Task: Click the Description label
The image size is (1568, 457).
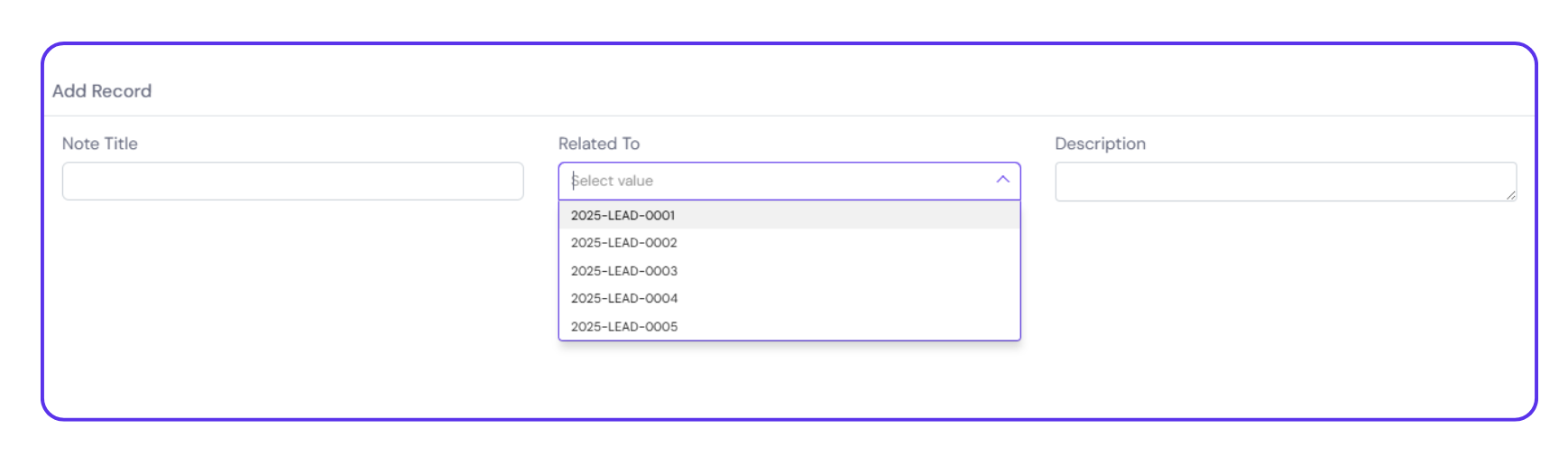Action: pos(1100,144)
